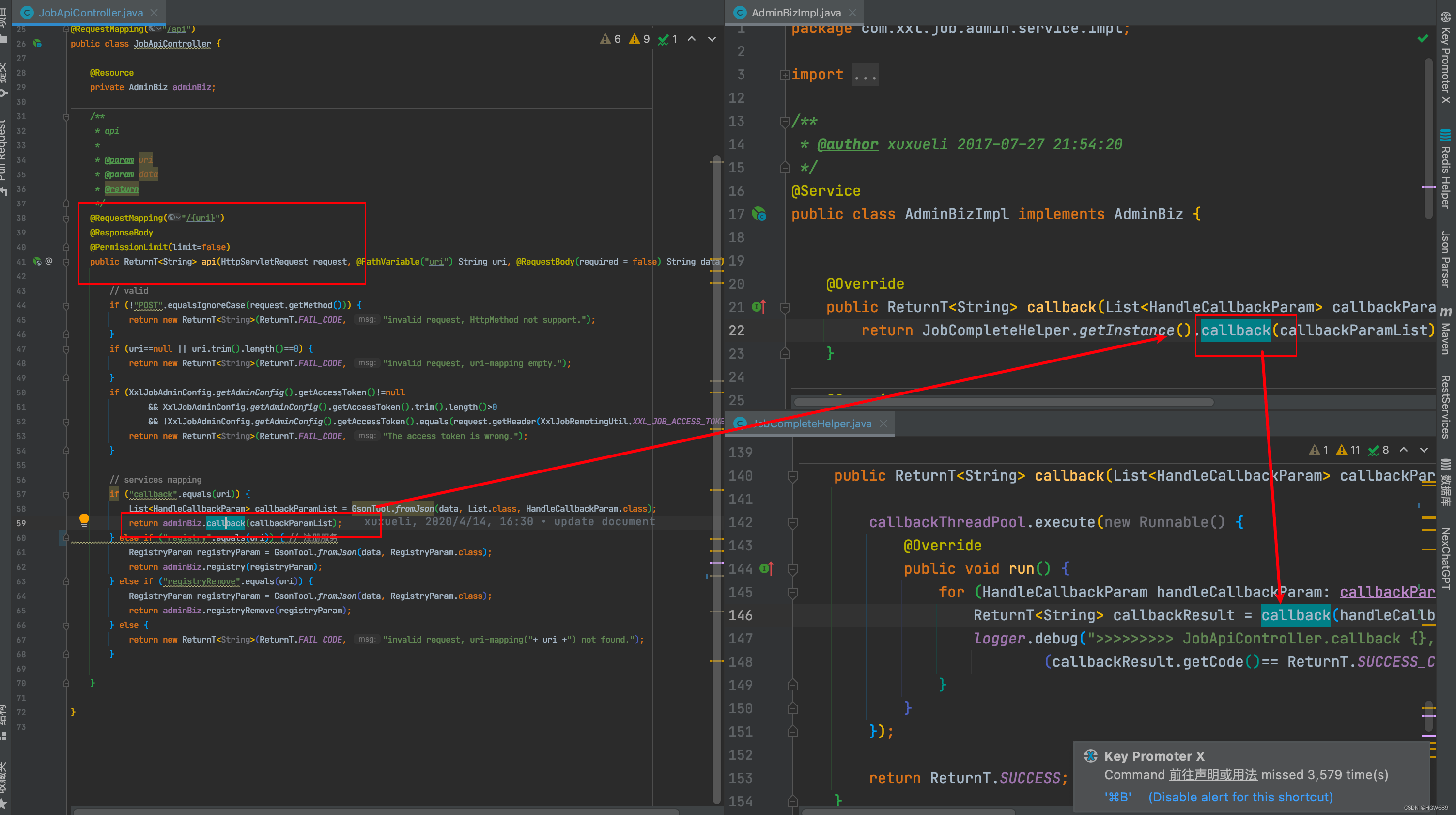Click Disable alert for this shortcut link

coord(1240,797)
